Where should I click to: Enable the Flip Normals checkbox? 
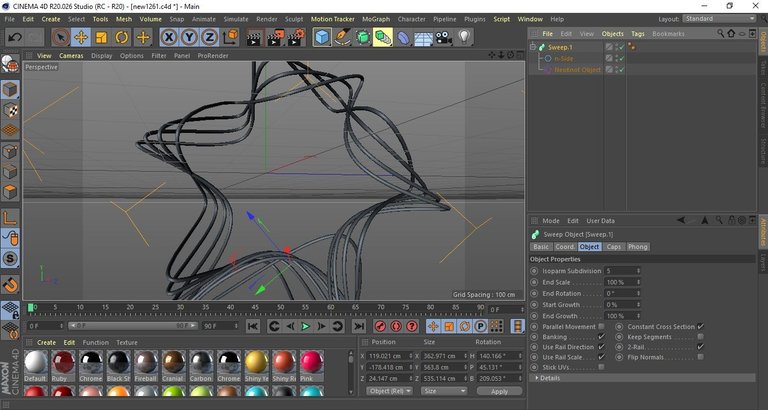click(700, 357)
